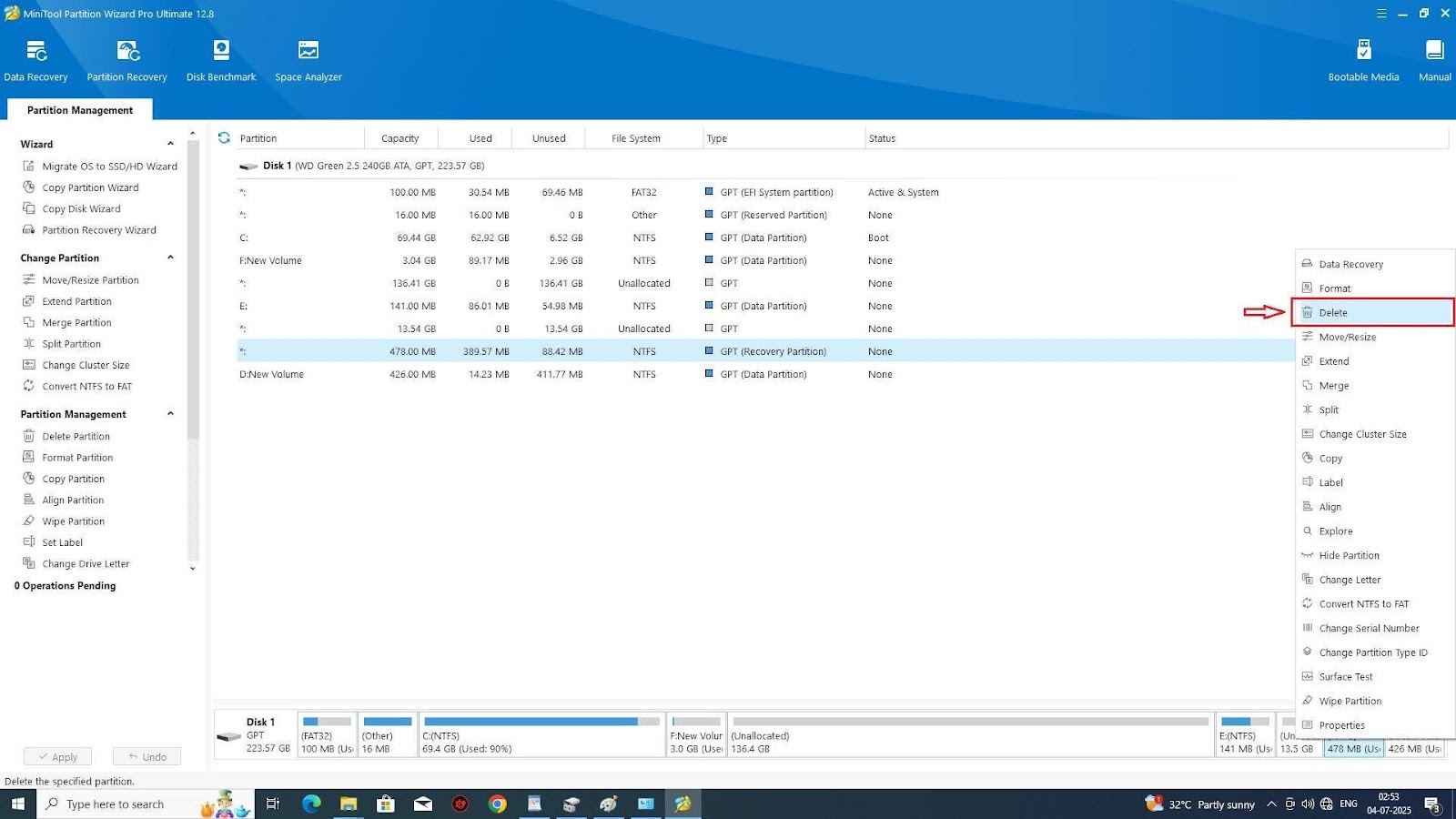Select (FAT32) 100 MB disk map block
The height and width of the screenshot is (819, 1456).
coord(327,734)
